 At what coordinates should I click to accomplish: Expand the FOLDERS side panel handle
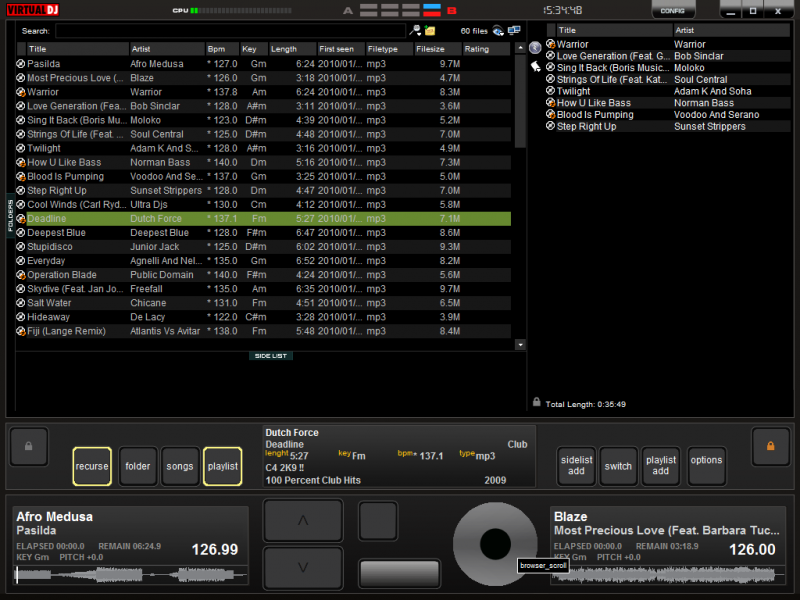click(x=10, y=215)
